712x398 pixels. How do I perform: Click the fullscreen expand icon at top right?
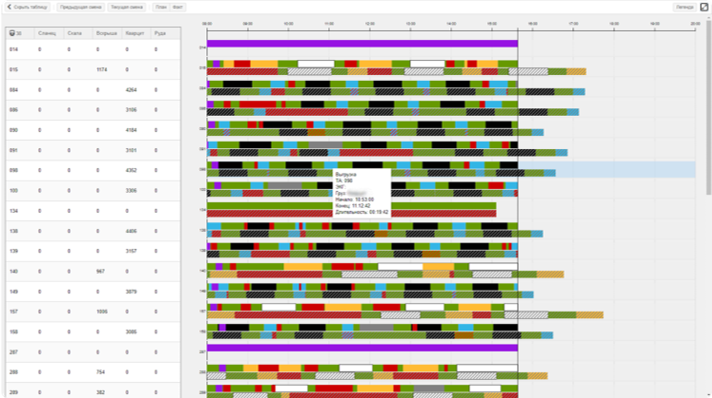click(x=704, y=7)
